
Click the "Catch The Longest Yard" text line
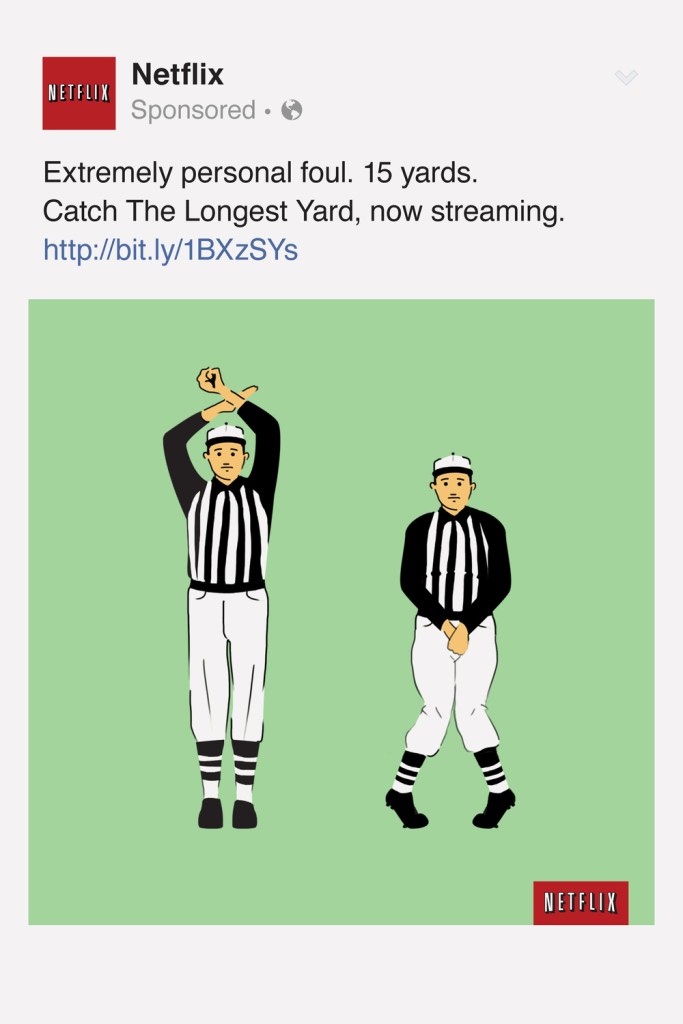303,212
